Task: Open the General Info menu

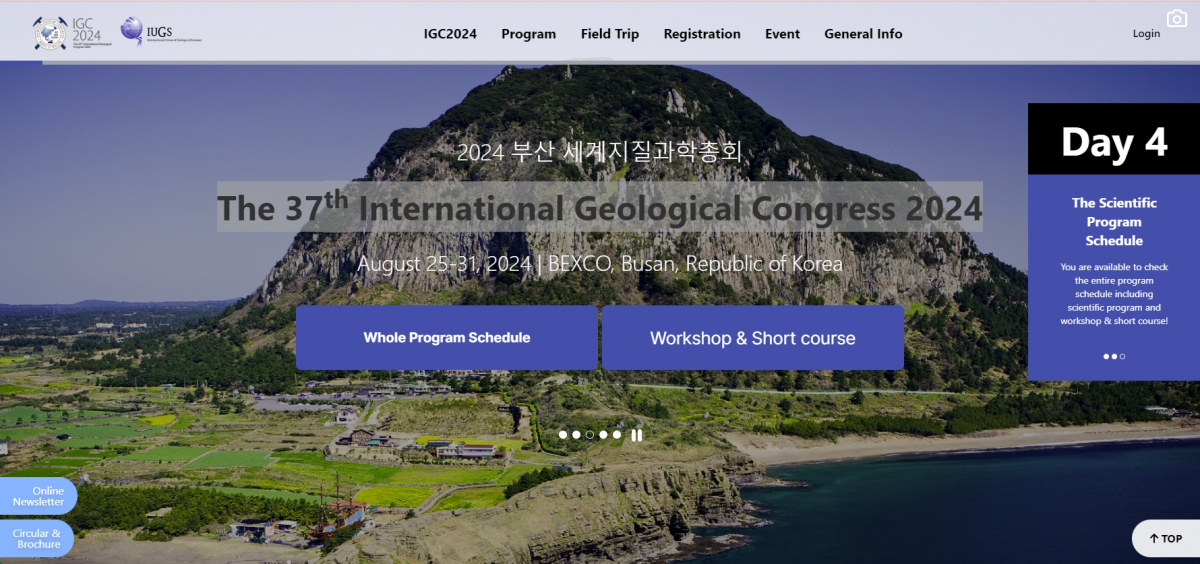Action: click(863, 34)
